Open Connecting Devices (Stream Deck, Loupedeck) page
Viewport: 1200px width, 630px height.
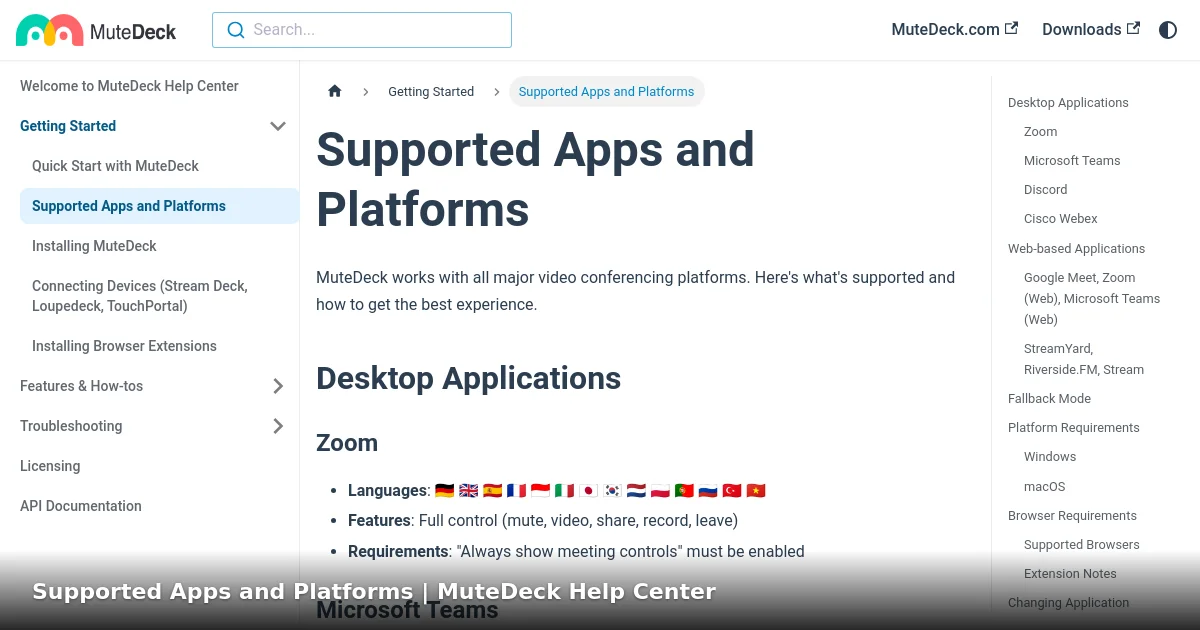click(x=139, y=296)
